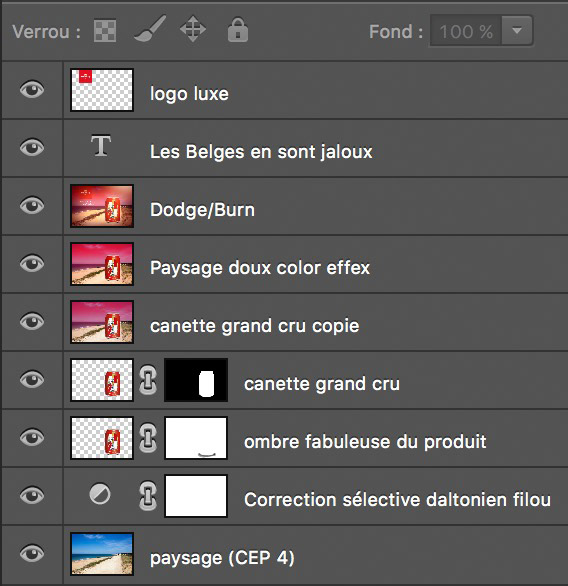This screenshot has height=586, width=568.
Task: Select the canette grand cru copie layer
Action: tap(315, 322)
